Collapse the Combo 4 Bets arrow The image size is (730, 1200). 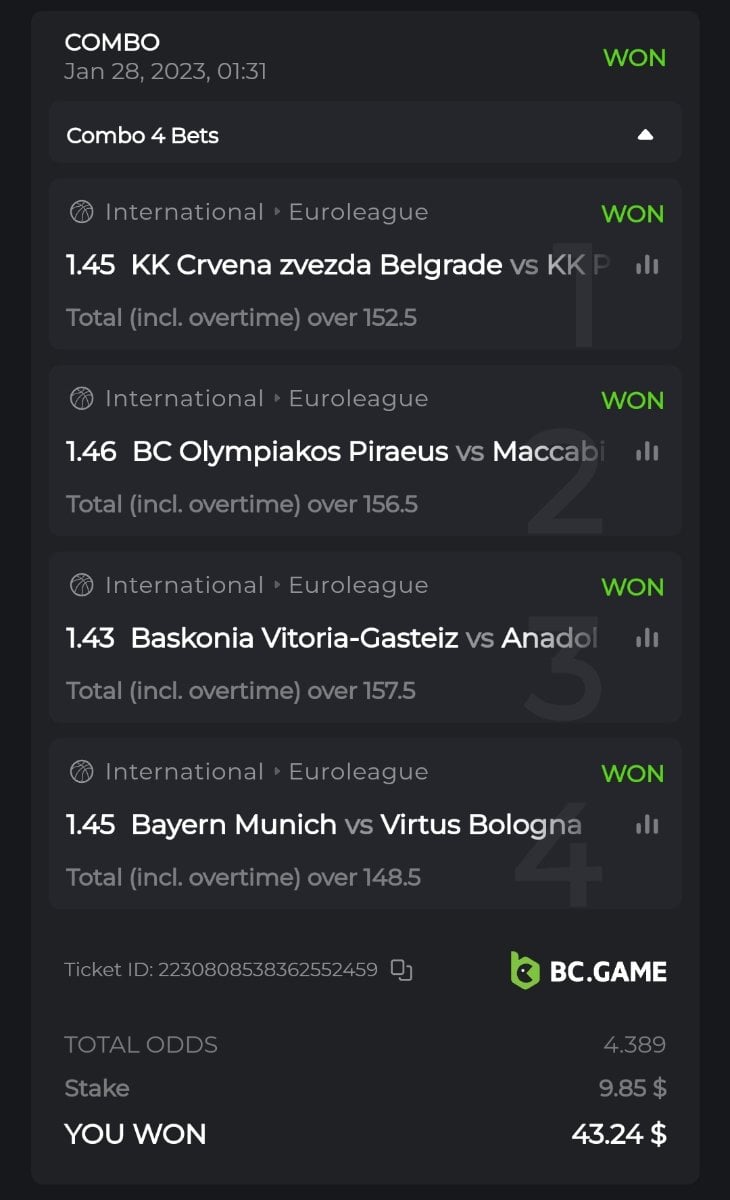point(645,135)
